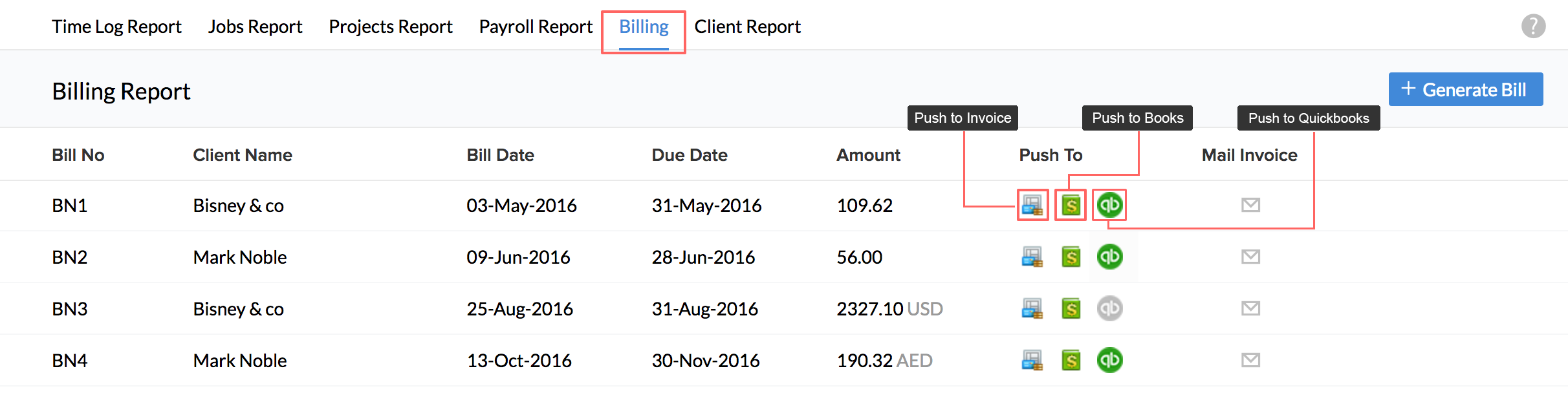Open the help question mark icon
This screenshot has width=1568, height=393.
1532,27
